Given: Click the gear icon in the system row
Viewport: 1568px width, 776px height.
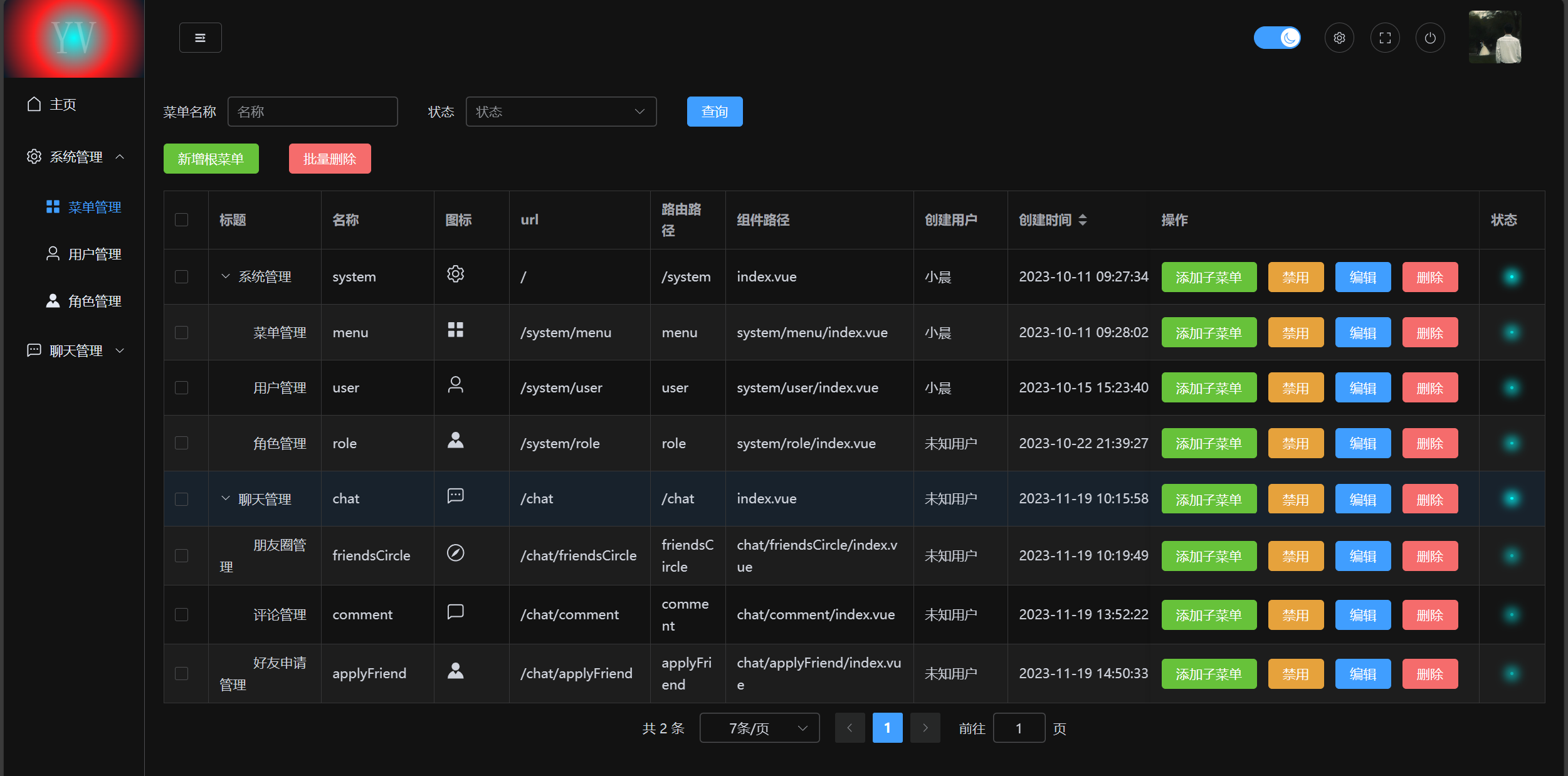Looking at the screenshot, I should pyautogui.click(x=456, y=274).
